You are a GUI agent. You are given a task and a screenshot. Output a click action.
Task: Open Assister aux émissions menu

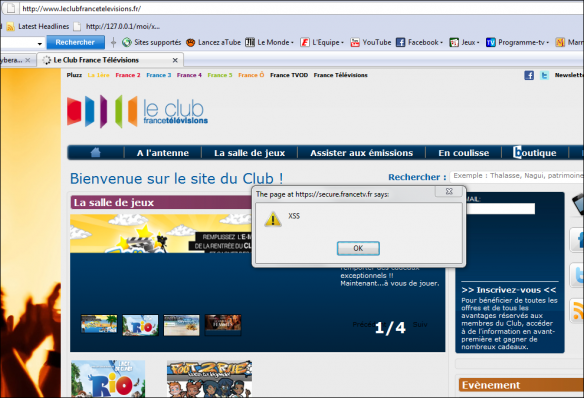pos(362,153)
